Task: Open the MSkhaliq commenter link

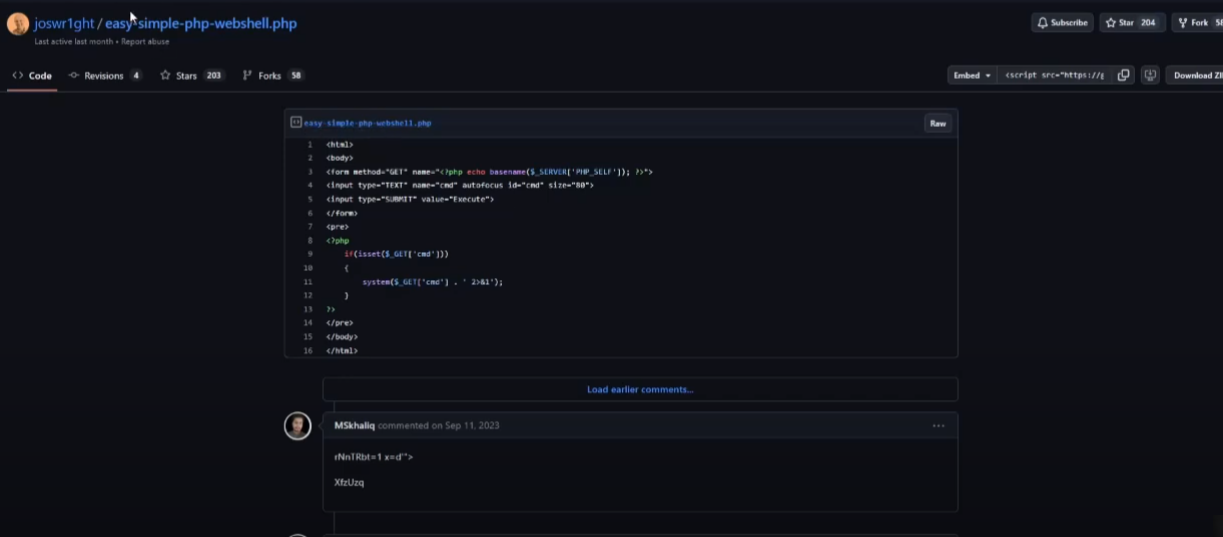Action: (354, 426)
